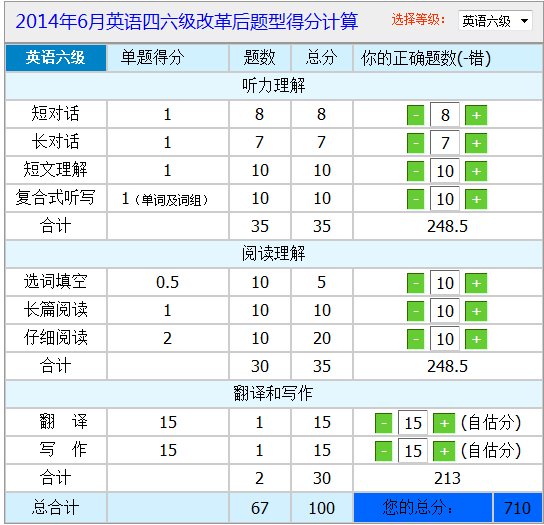
Task: Click the 英语六级 header tab
Action: [56, 58]
